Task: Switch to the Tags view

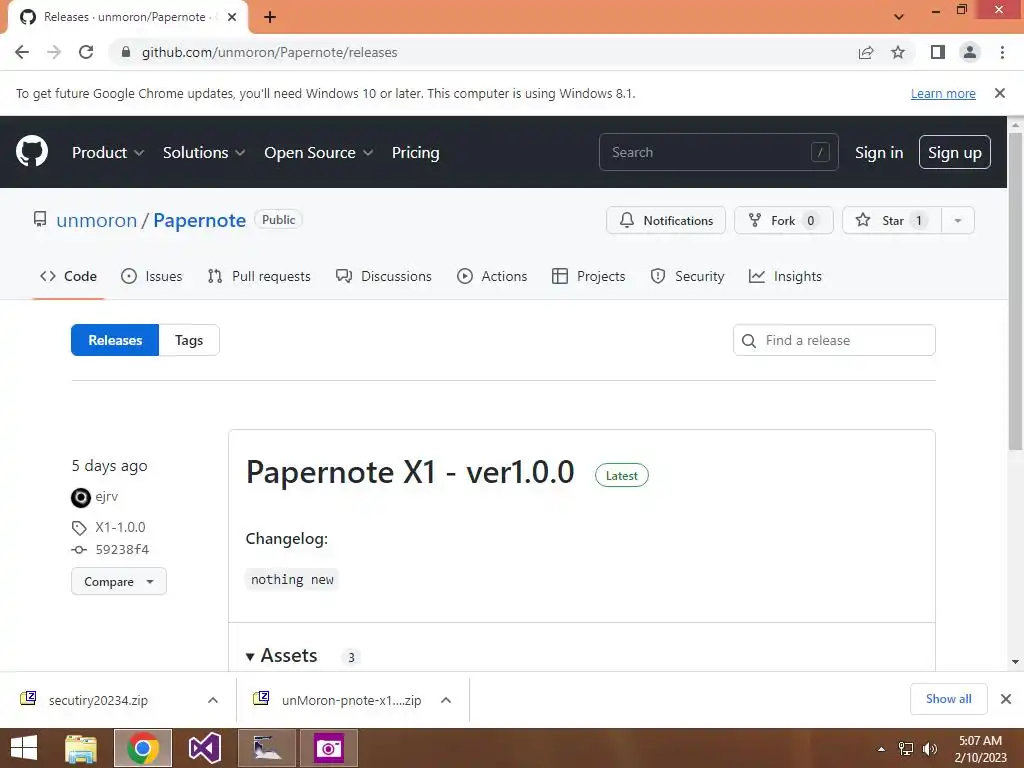Action: click(x=189, y=340)
